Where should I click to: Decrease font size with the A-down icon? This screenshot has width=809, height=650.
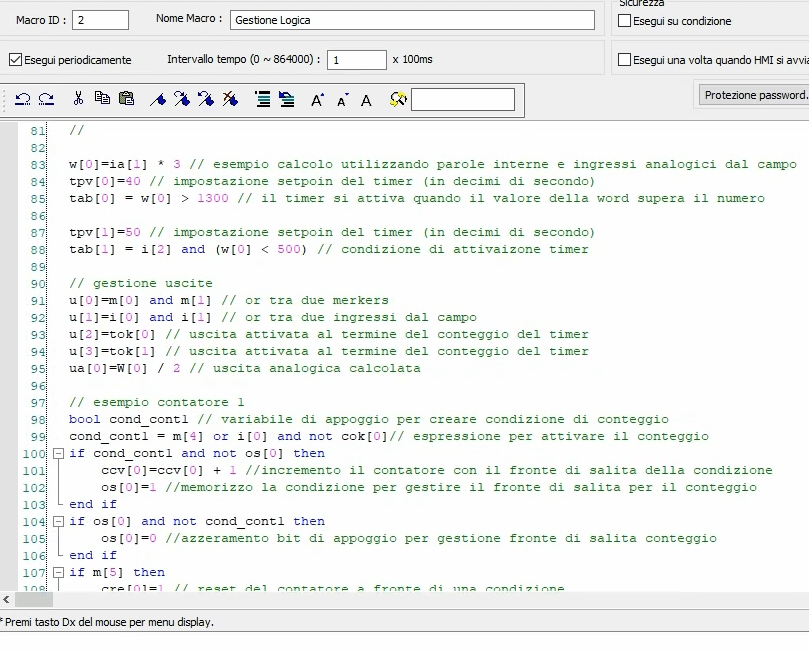click(342, 100)
